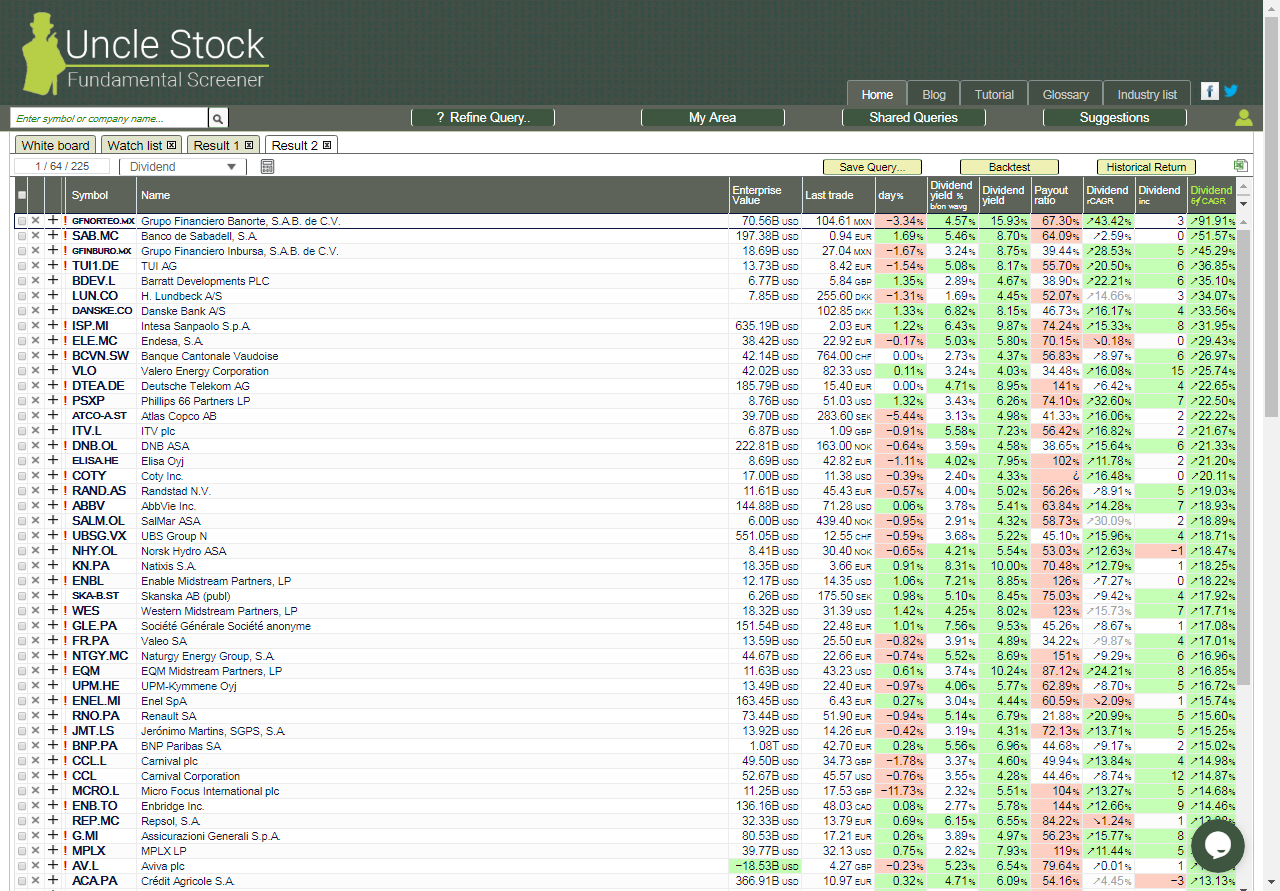Screen dimensions: 1280x891
Task: Click the ! alert icon on the ABBV row
Action: 67,506
